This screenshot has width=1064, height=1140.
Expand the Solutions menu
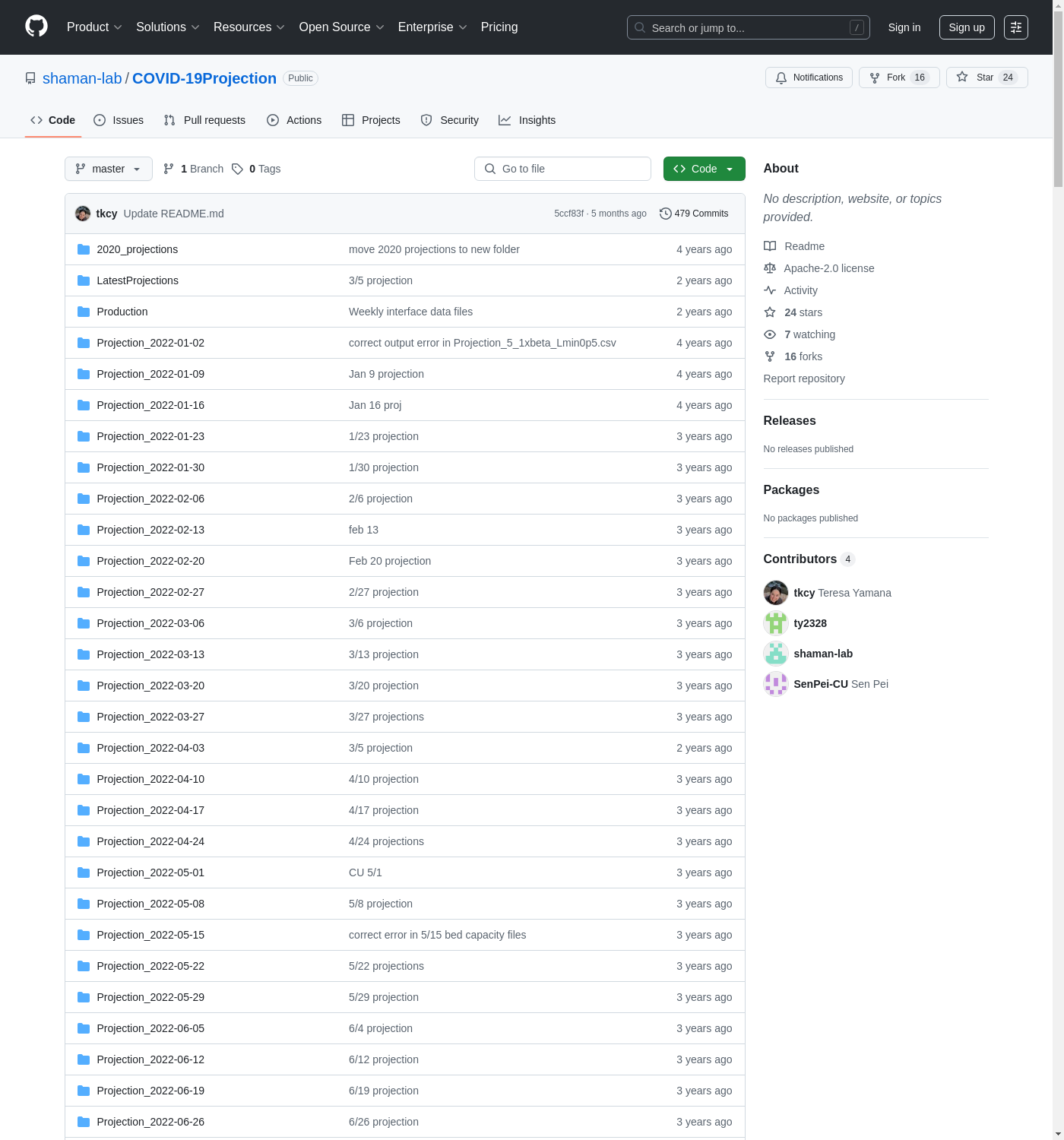point(168,27)
